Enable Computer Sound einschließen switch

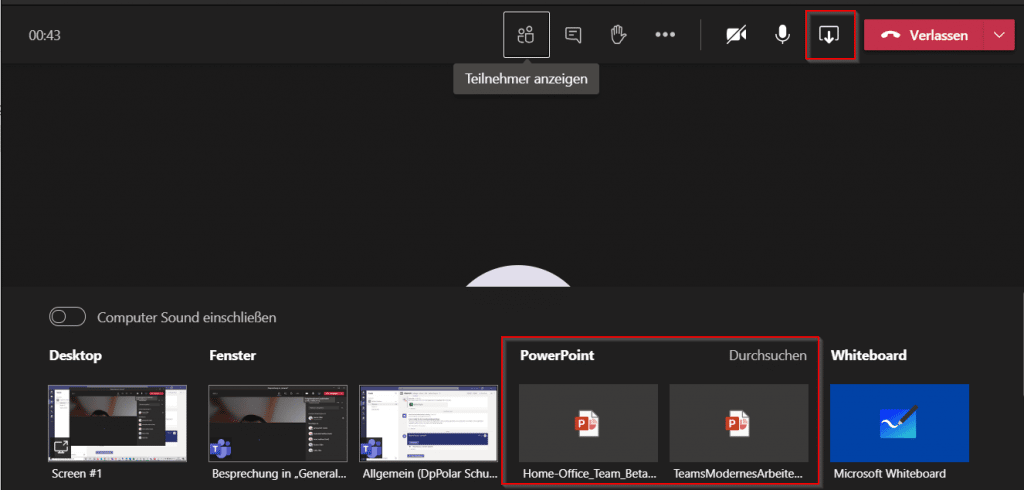pos(68,318)
